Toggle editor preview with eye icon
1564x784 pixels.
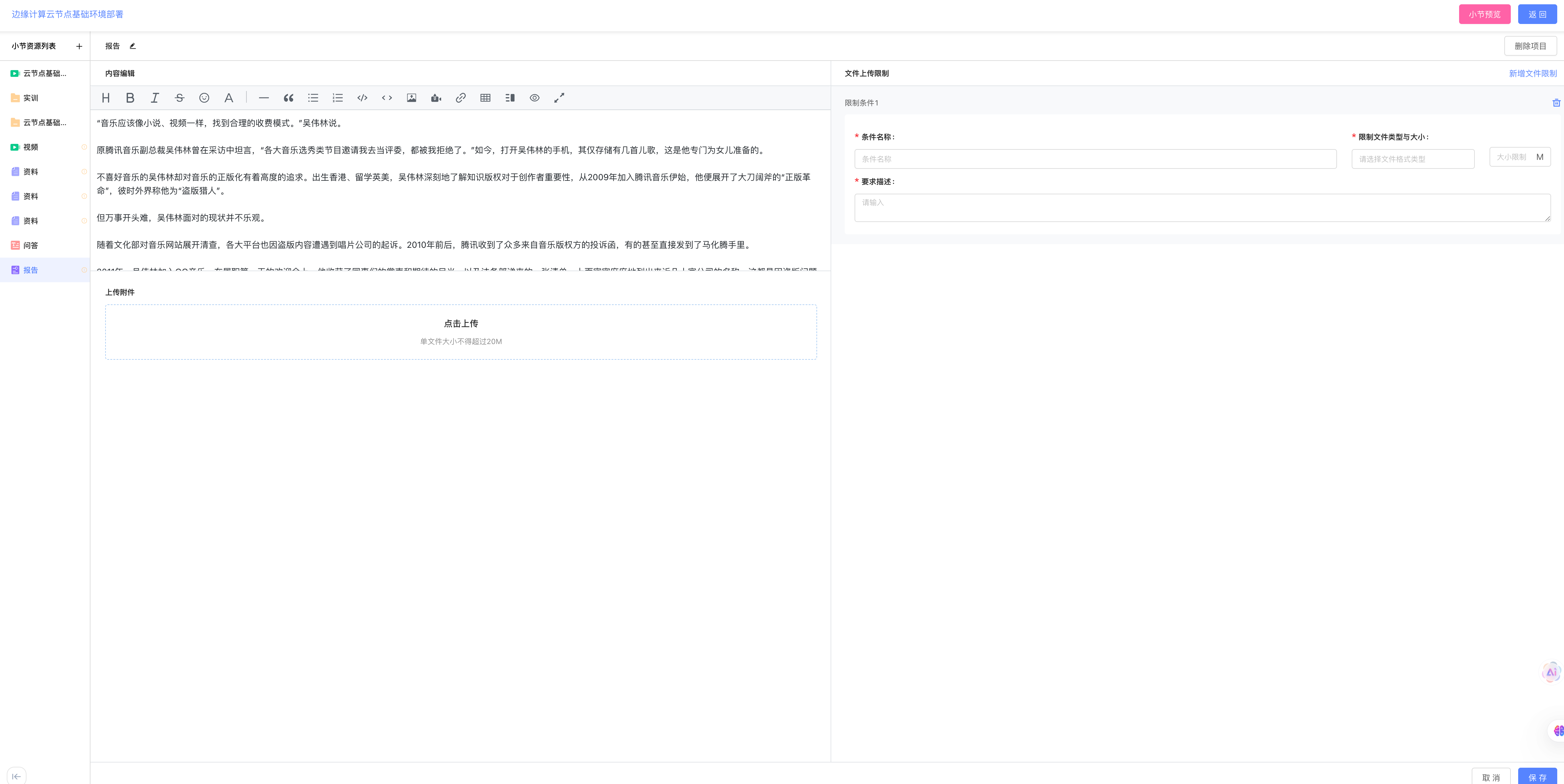pyautogui.click(x=534, y=98)
